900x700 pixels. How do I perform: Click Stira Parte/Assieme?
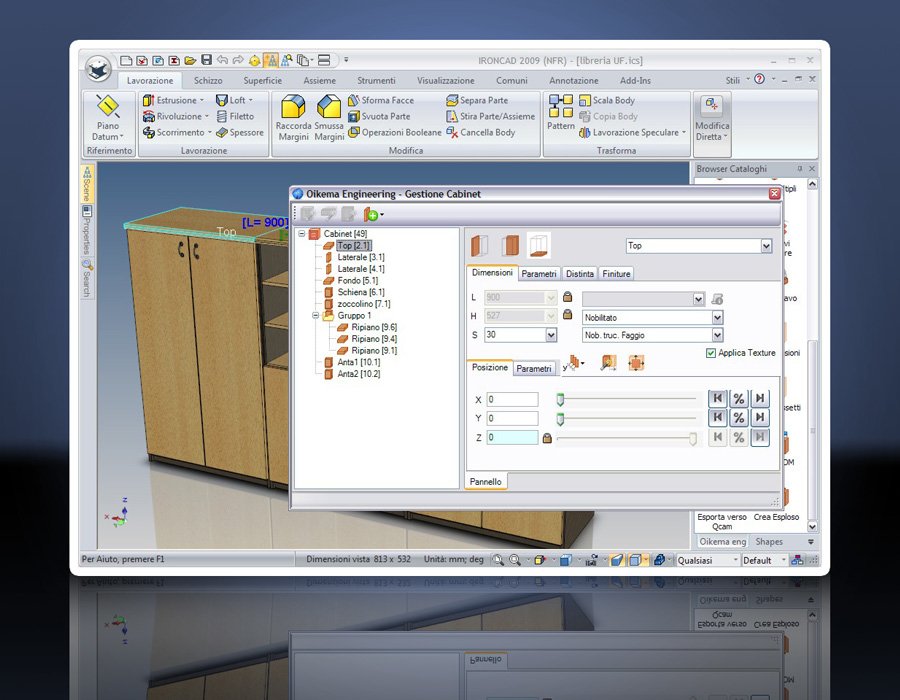pos(490,116)
